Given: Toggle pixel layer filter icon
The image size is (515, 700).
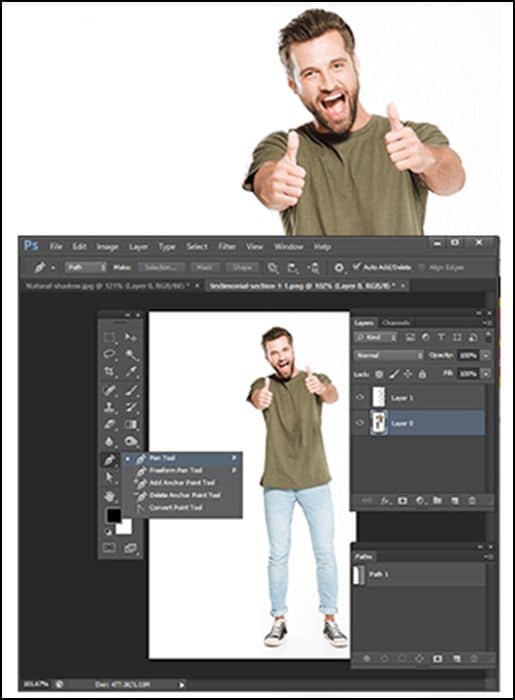Looking at the screenshot, I should (x=410, y=338).
